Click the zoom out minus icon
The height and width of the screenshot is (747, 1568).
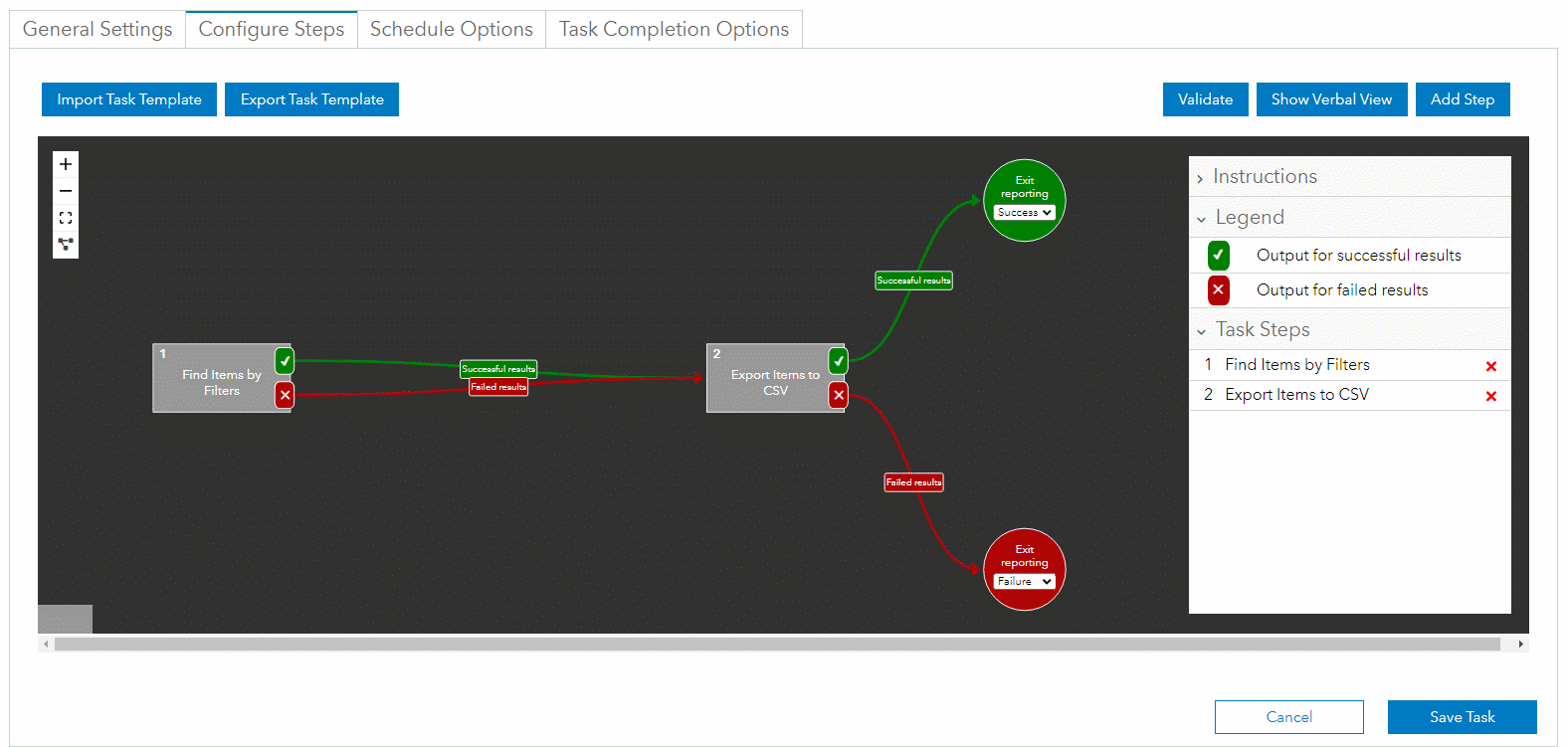point(66,191)
